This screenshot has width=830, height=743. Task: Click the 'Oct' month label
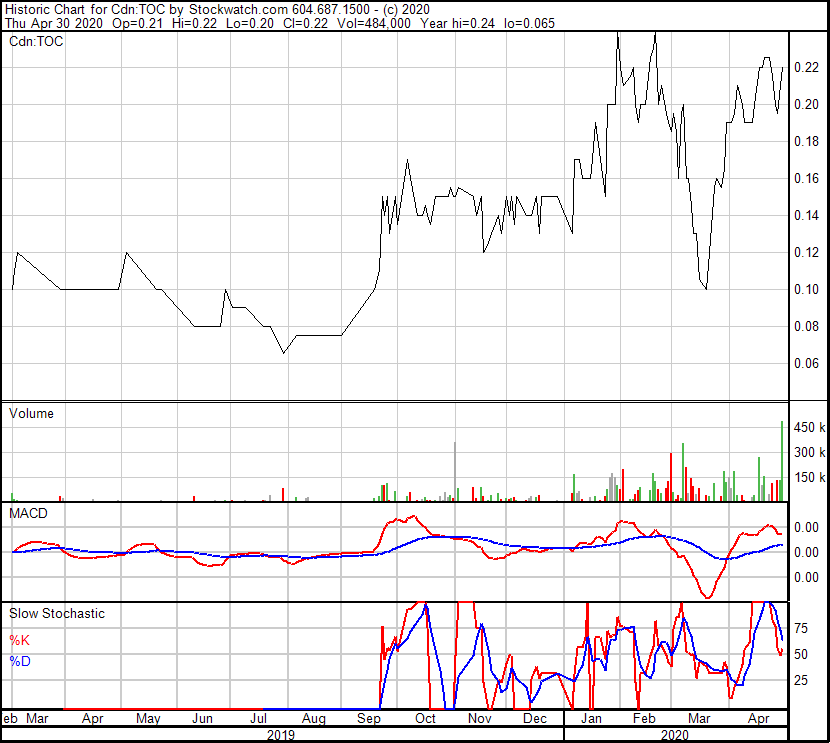425,719
